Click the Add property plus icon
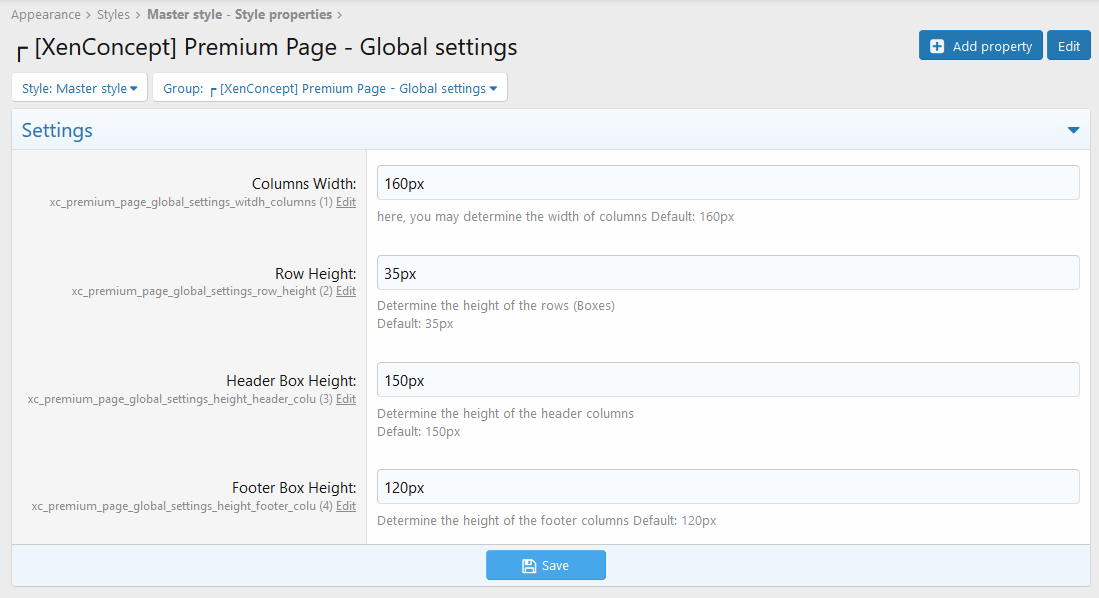This screenshot has height=598, width=1099. coord(937,46)
